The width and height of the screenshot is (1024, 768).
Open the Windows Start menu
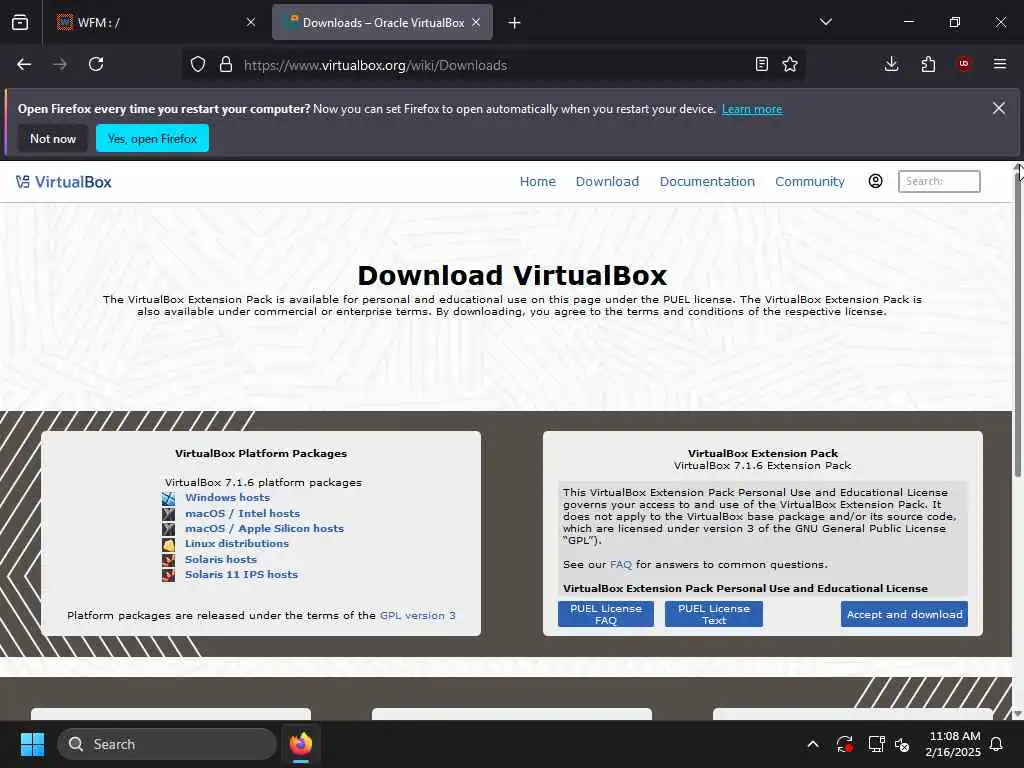(32, 744)
